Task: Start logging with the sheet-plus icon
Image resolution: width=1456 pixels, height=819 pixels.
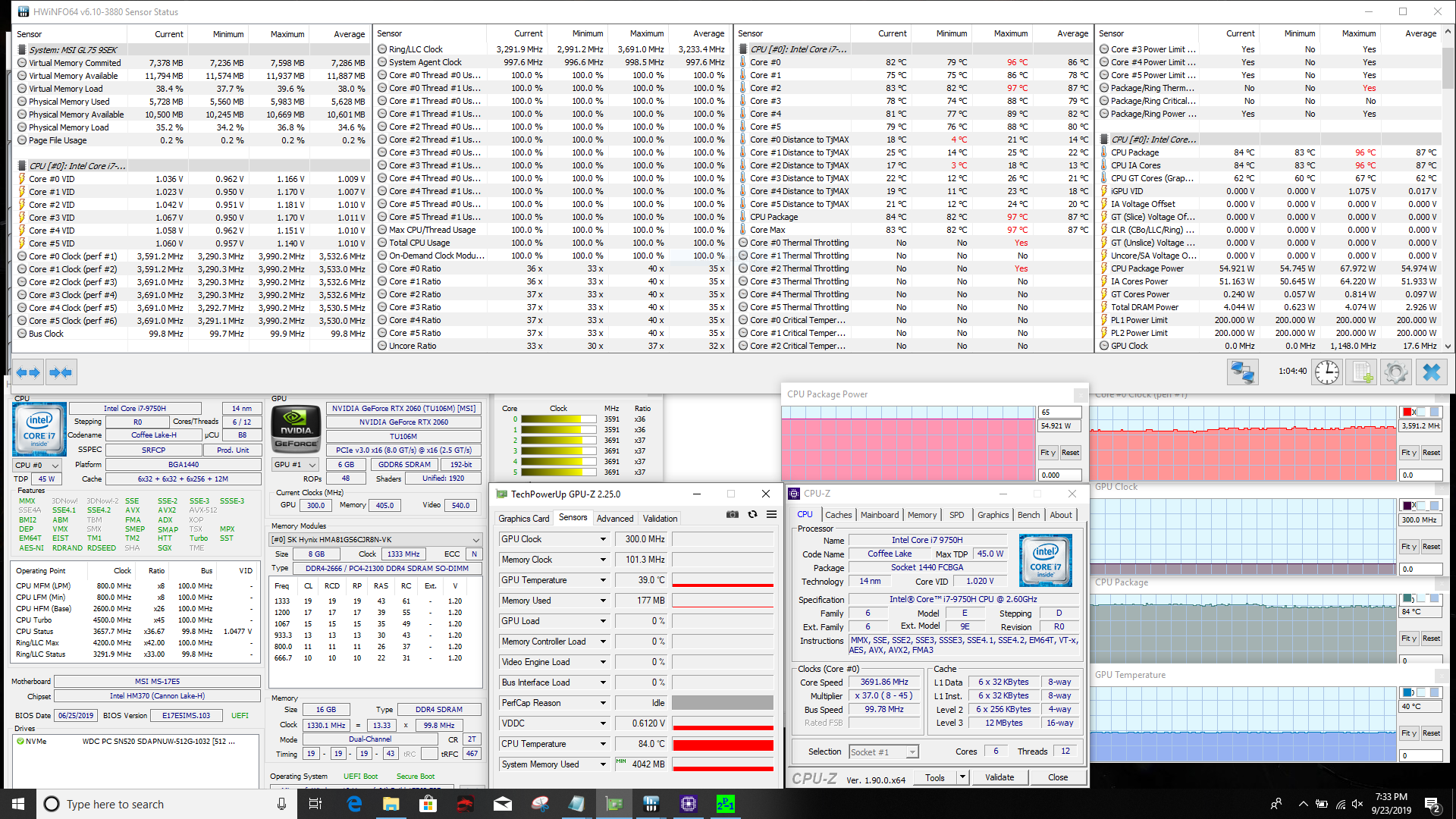Action: (1362, 372)
